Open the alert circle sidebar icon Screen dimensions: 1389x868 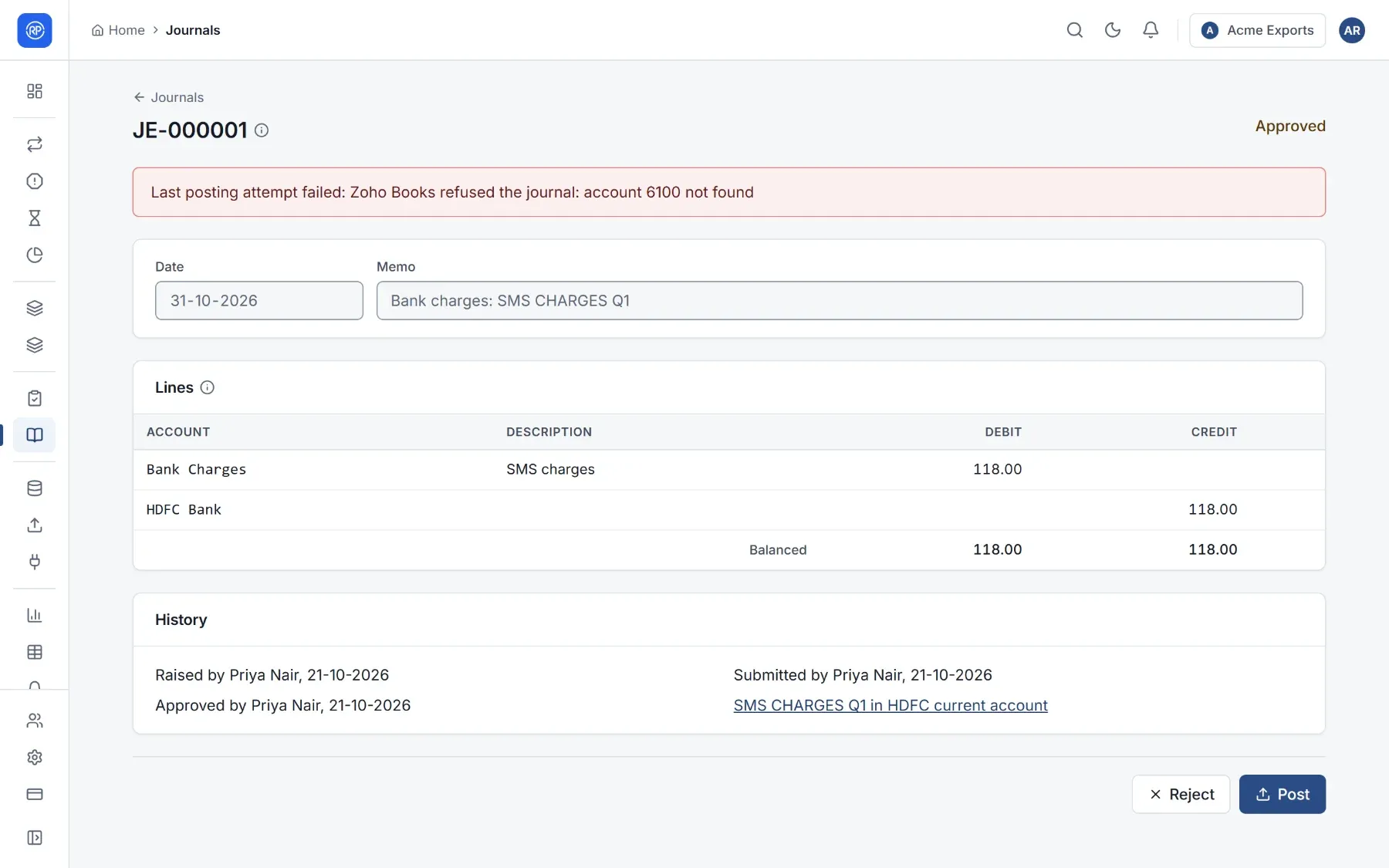(x=35, y=181)
